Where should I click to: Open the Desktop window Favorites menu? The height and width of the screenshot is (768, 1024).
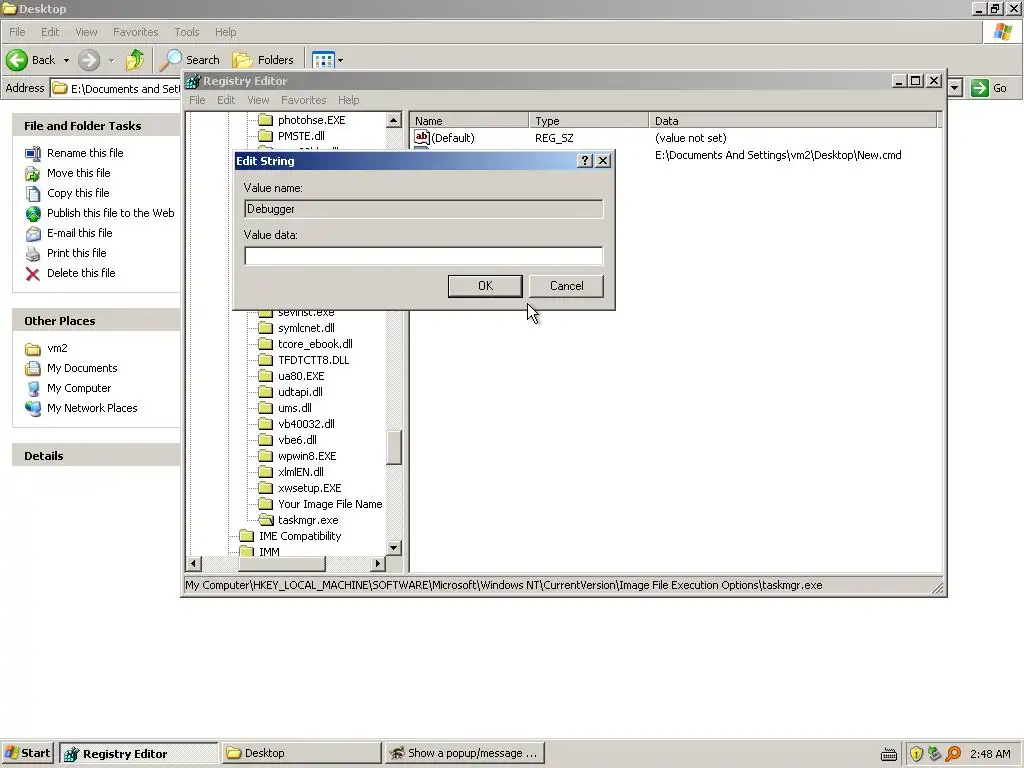point(135,32)
